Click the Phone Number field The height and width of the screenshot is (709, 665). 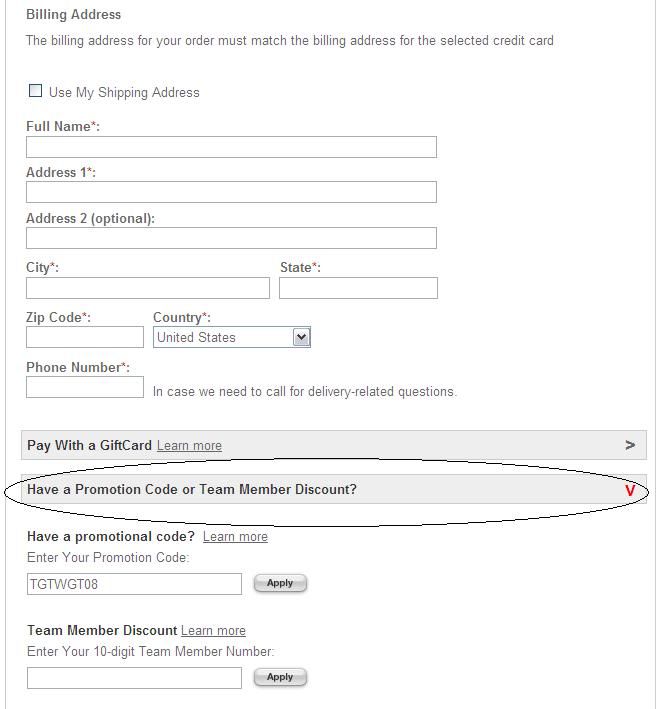tap(85, 387)
